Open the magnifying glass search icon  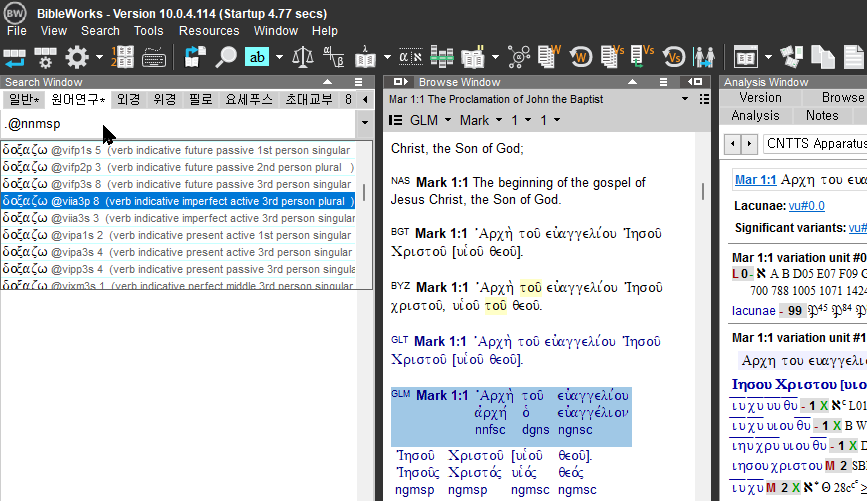[x=226, y=57]
